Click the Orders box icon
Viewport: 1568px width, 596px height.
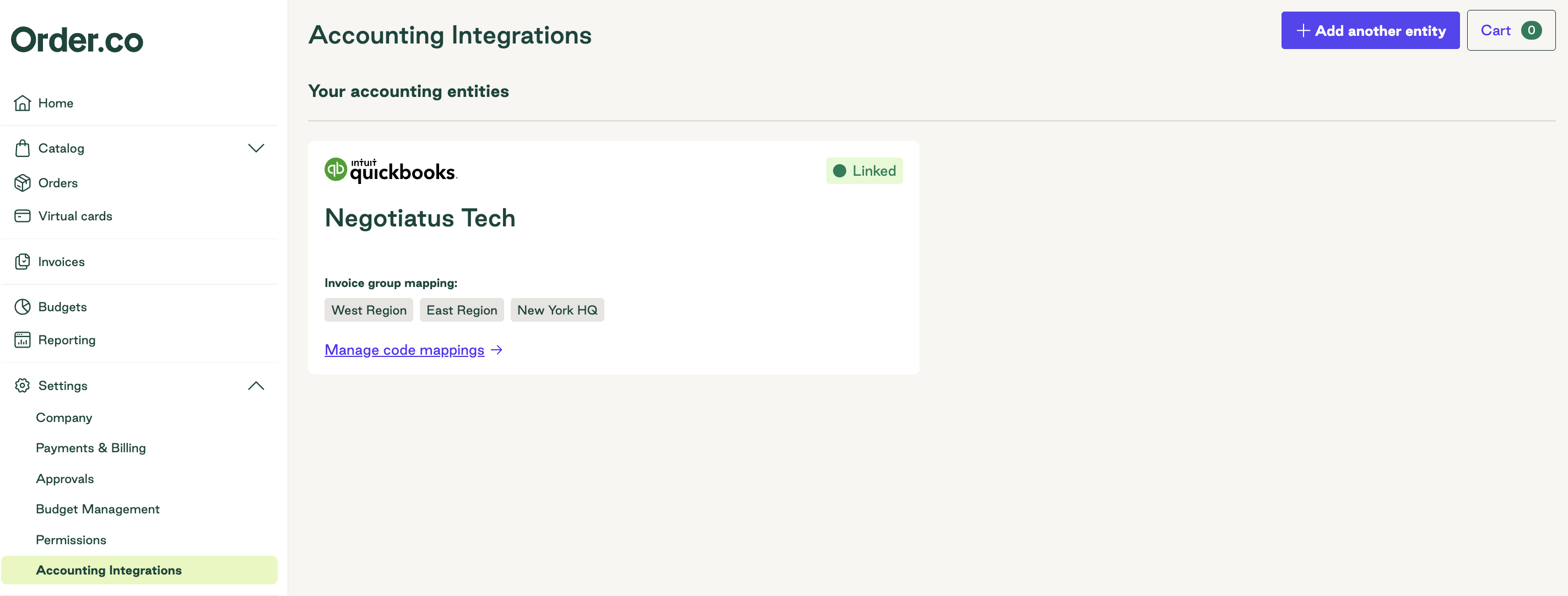(23, 183)
